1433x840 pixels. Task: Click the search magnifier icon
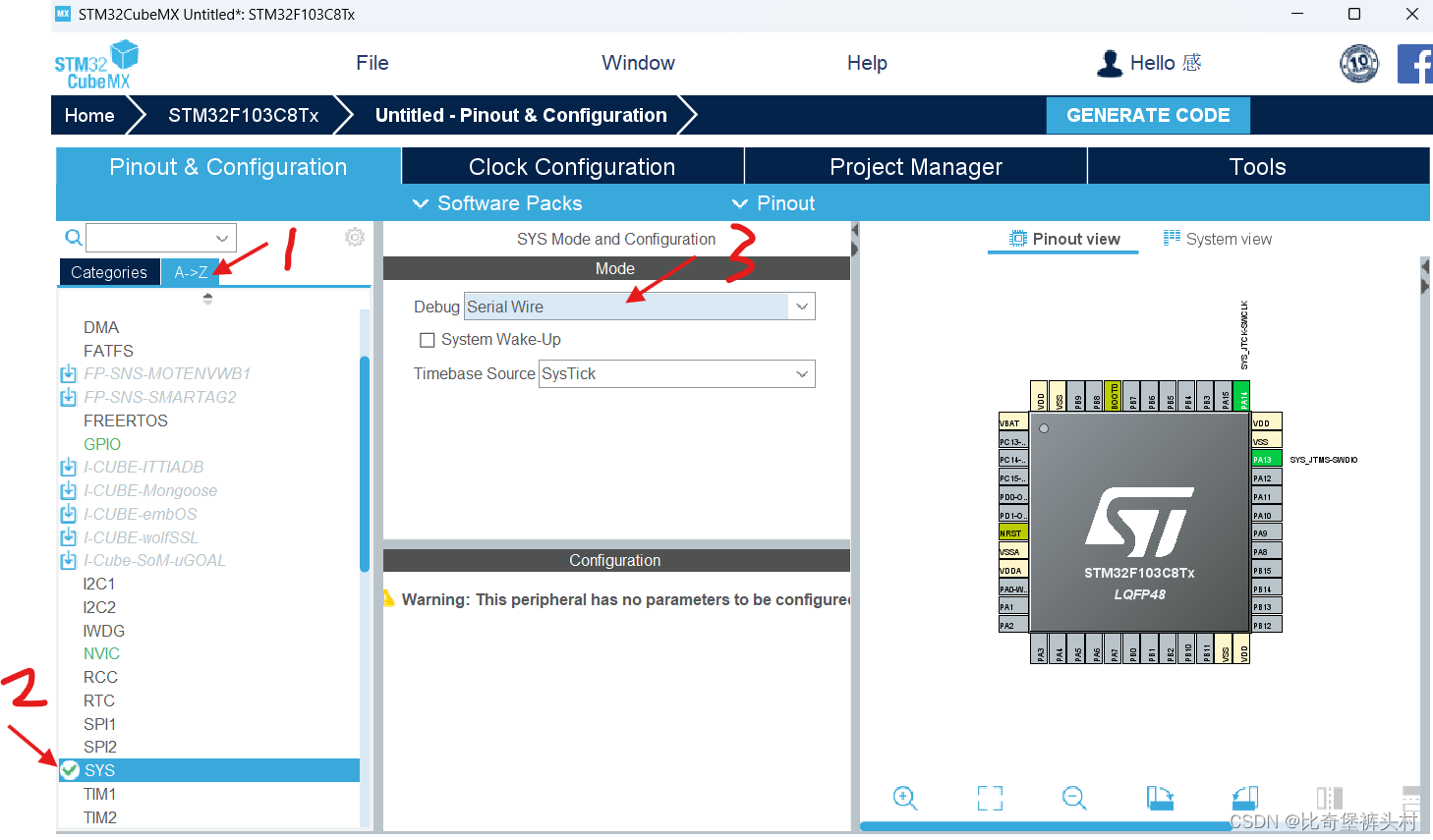click(x=73, y=237)
